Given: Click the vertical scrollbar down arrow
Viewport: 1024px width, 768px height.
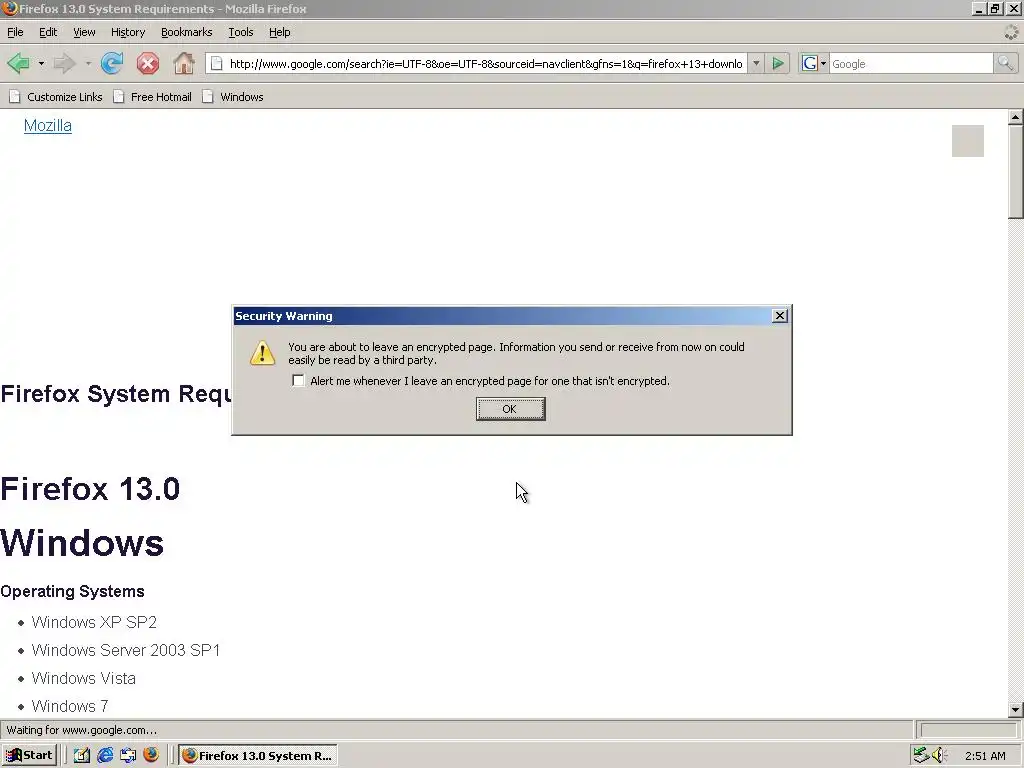Looking at the screenshot, I should 1015,709.
